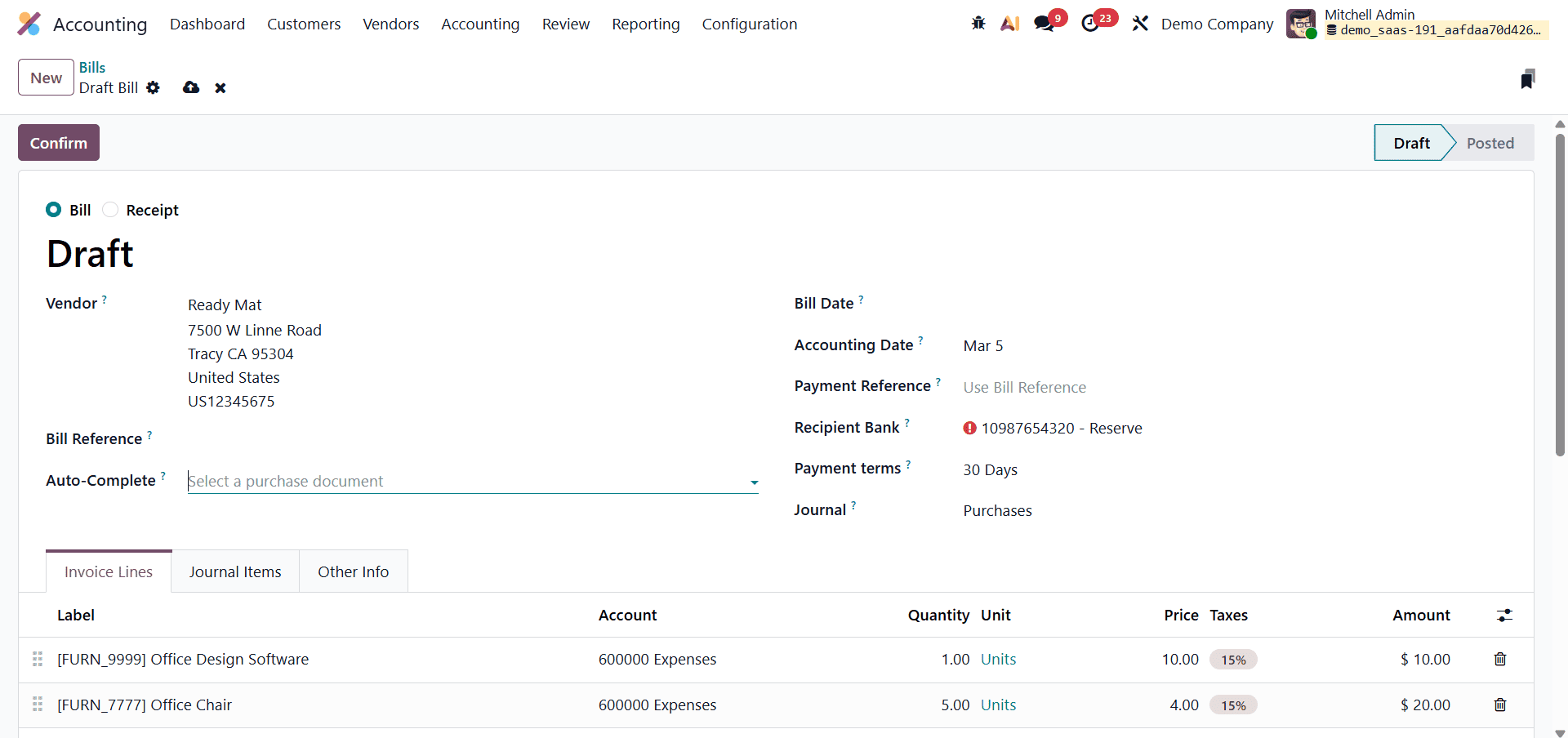This screenshot has width=1568, height=738.
Task: Open the bug report icon
Action: (x=978, y=24)
